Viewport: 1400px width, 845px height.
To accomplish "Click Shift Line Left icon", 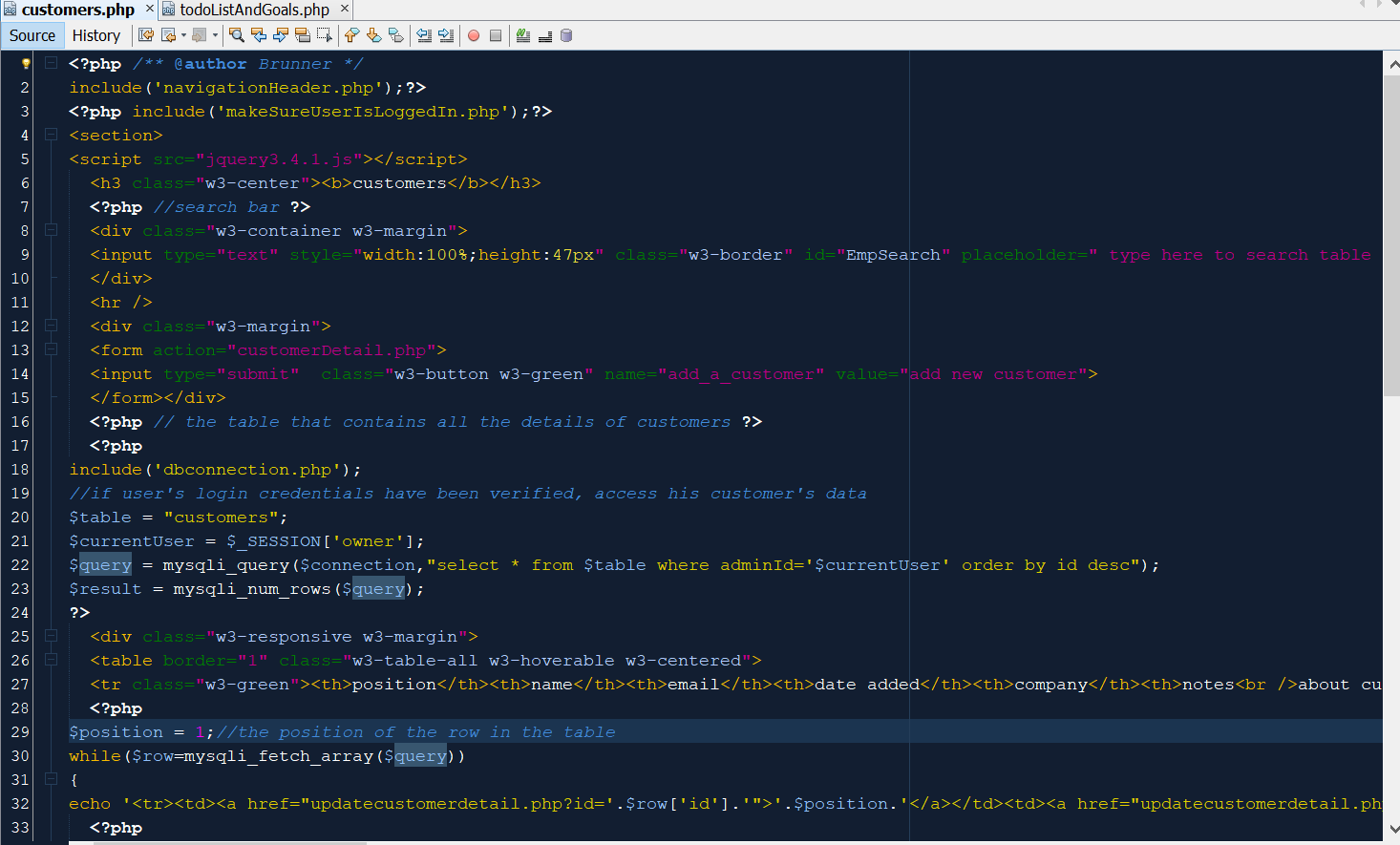I will click(x=424, y=35).
